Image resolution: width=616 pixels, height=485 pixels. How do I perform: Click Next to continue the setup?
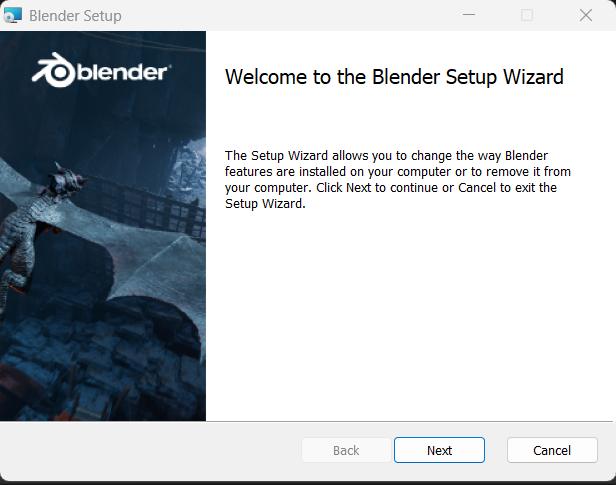(439, 450)
